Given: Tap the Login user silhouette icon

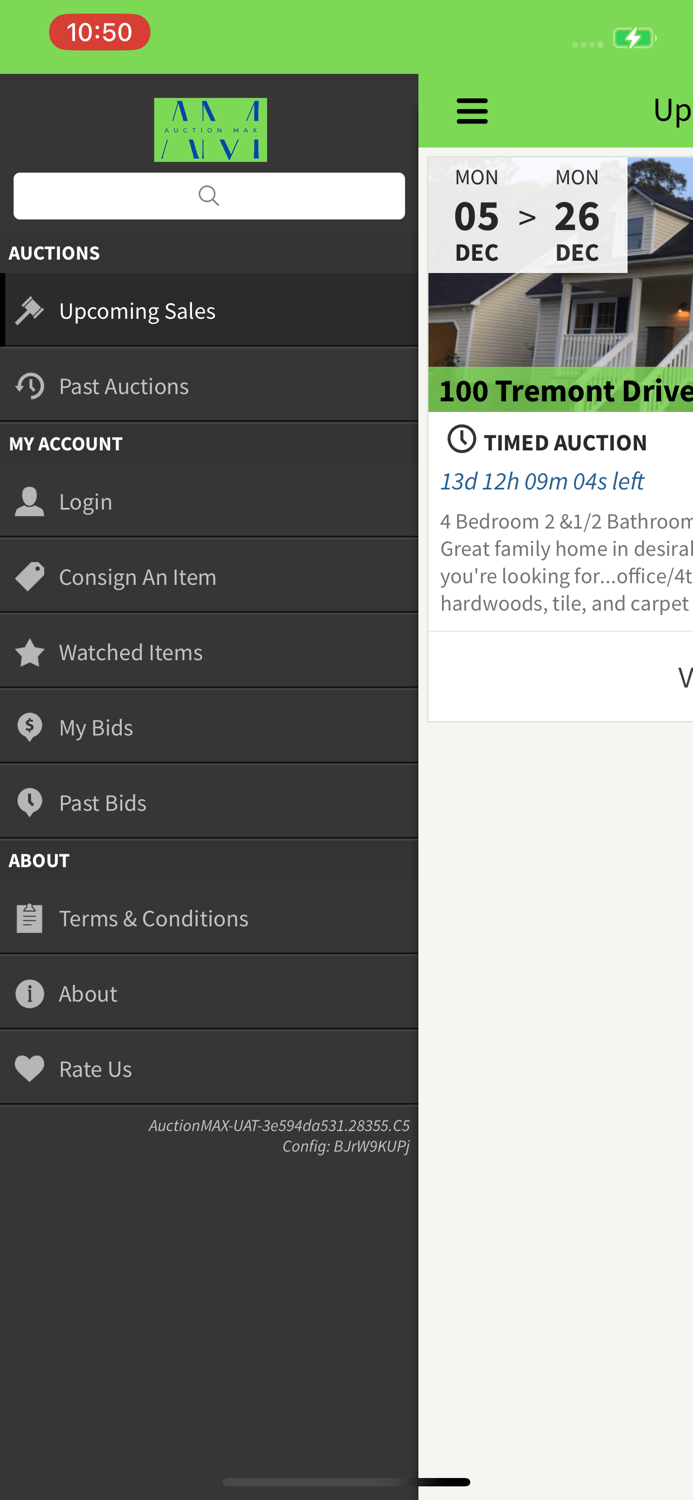Looking at the screenshot, I should [29, 500].
